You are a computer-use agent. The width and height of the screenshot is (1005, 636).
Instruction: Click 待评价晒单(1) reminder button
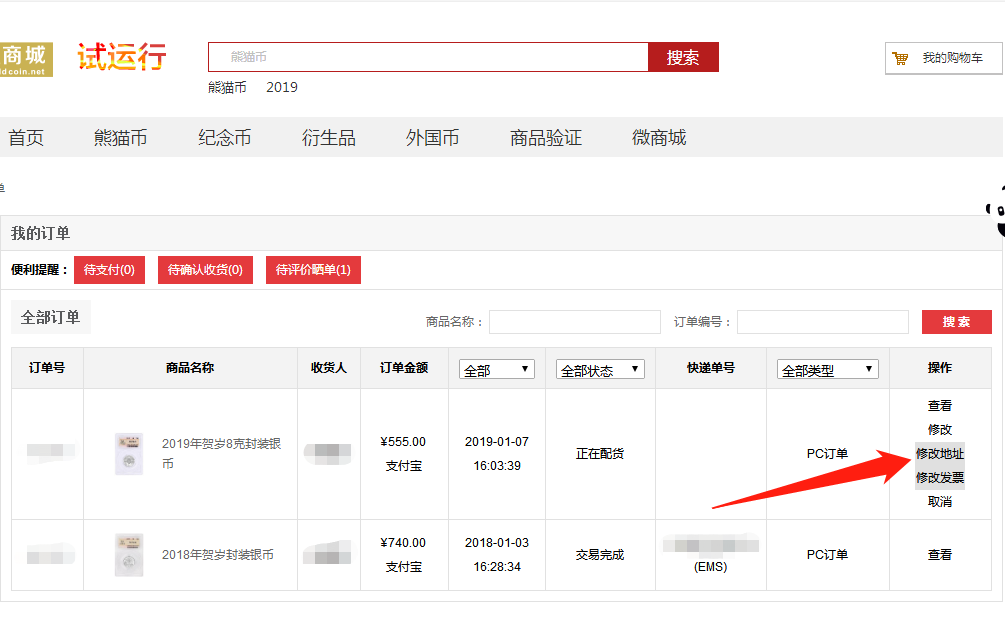tap(313, 270)
